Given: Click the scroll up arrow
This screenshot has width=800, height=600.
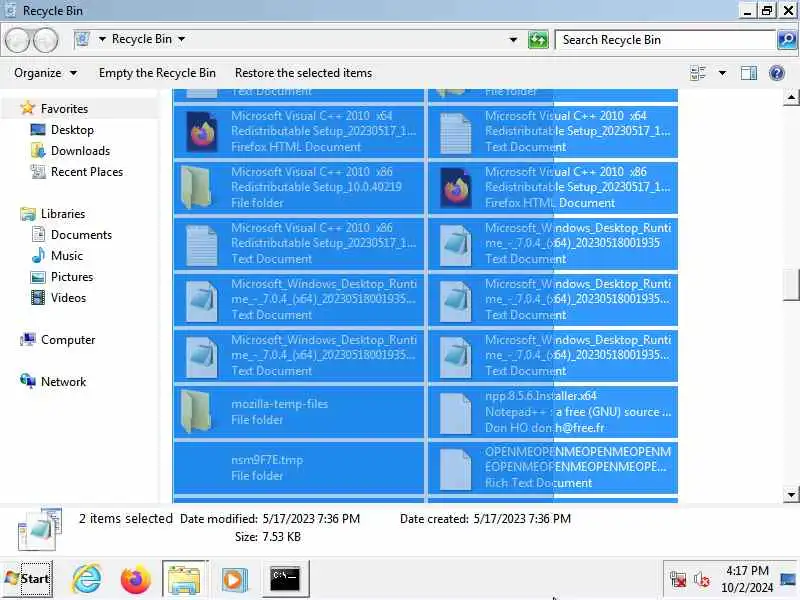Looking at the screenshot, I should pos(791,97).
